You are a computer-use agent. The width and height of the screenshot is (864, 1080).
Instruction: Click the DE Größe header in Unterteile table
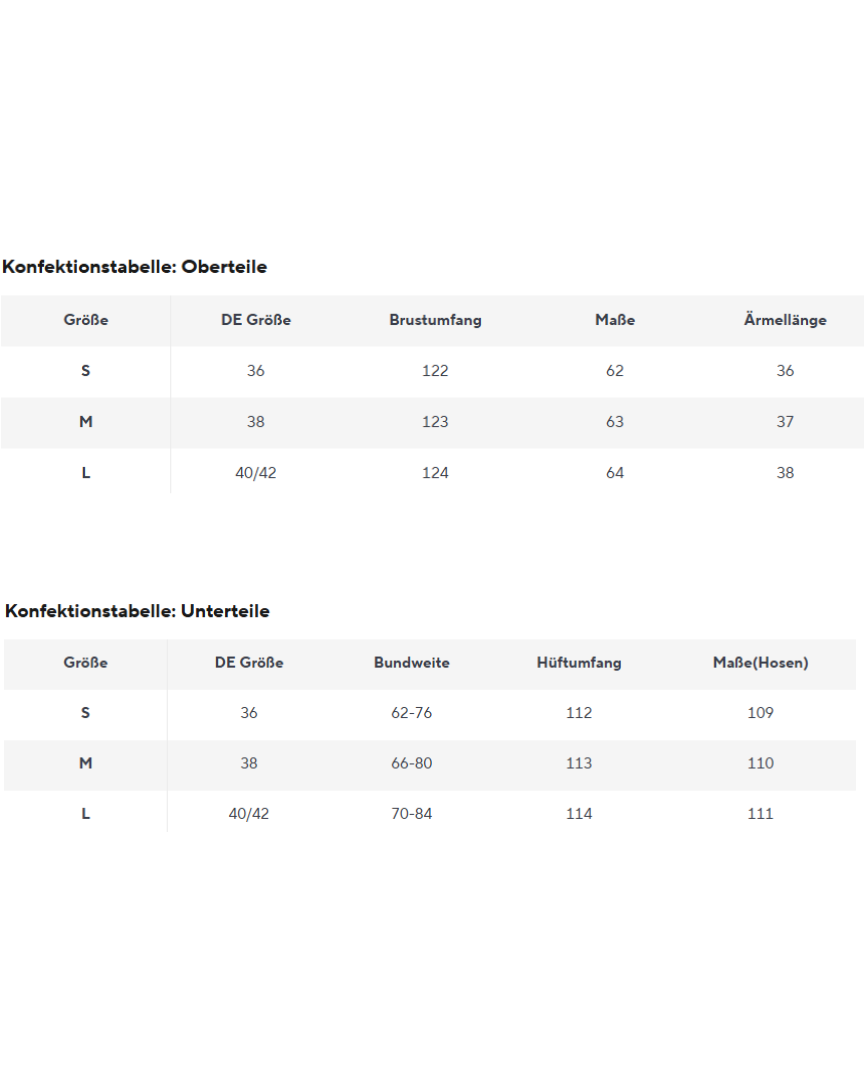click(249, 663)
